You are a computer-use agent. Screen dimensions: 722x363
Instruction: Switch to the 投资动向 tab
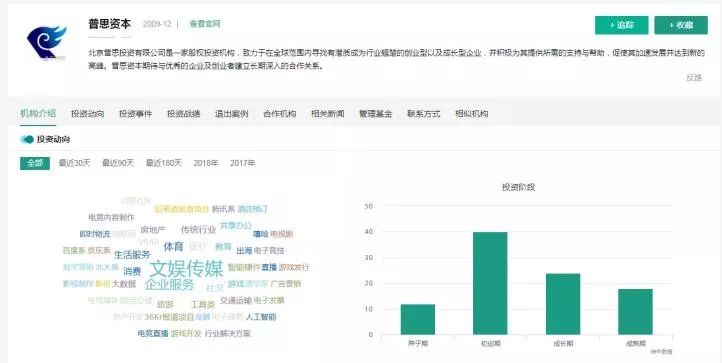coord(87,113)
